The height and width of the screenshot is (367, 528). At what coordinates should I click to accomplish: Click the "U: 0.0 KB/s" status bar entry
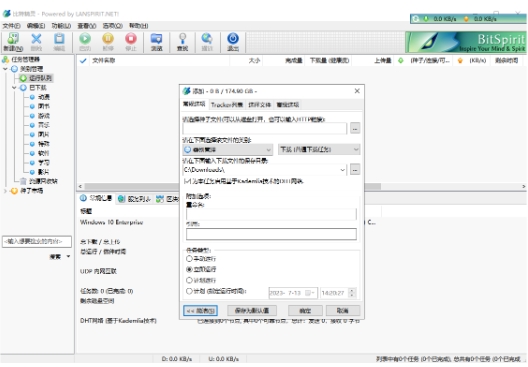point(224,359)
